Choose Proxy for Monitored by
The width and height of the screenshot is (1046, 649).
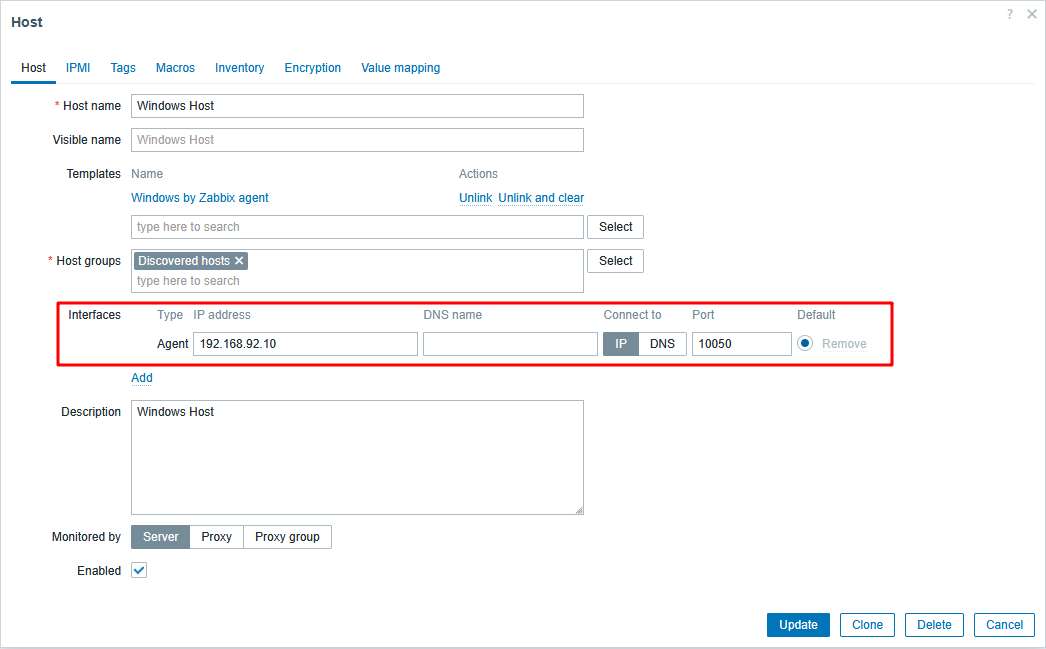216,537
